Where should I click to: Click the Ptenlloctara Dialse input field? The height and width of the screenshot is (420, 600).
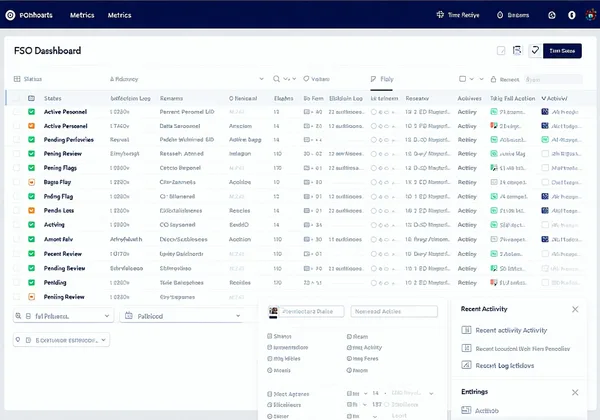coord(312,311)
